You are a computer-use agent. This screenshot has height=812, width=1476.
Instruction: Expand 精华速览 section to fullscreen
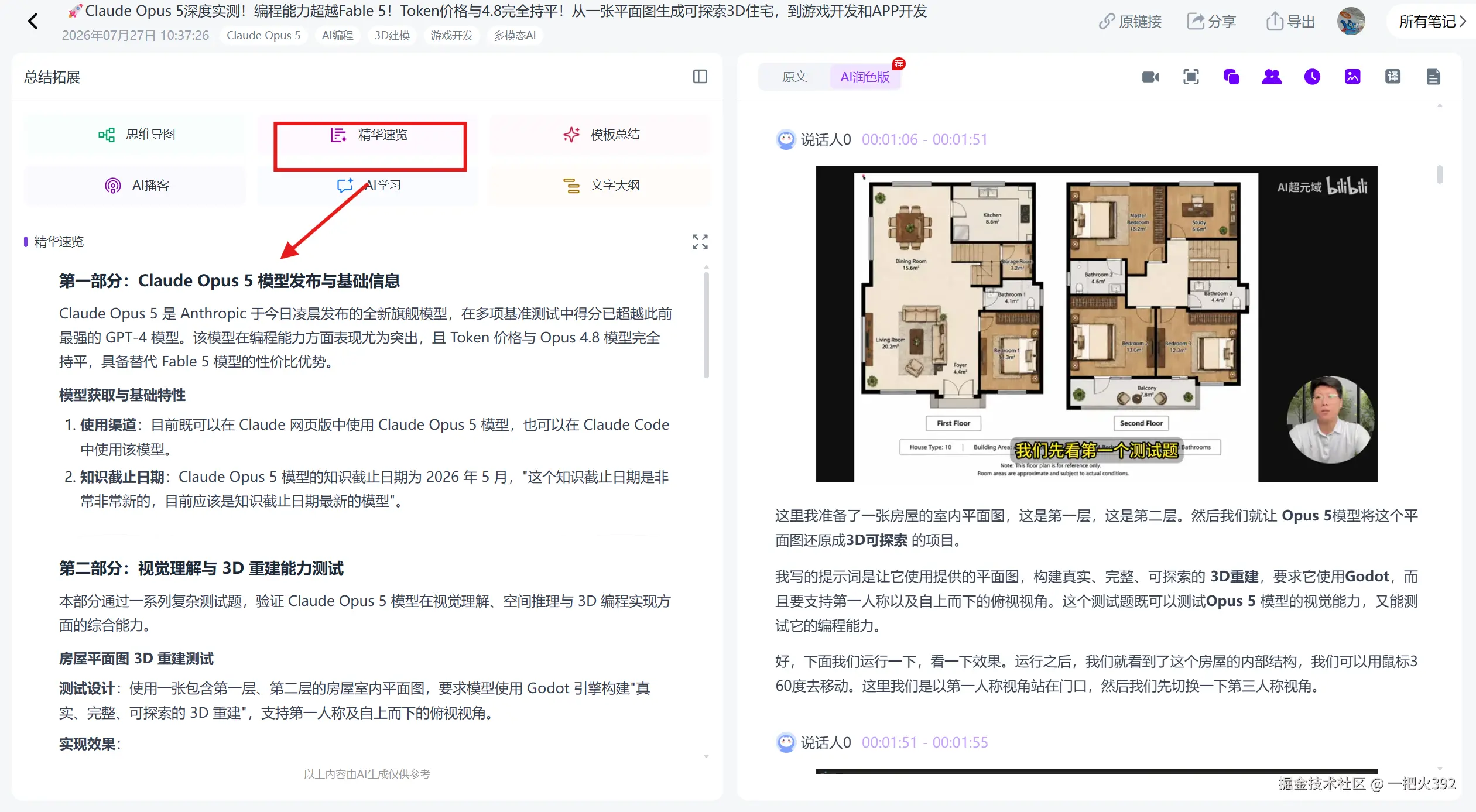(700, 242)
